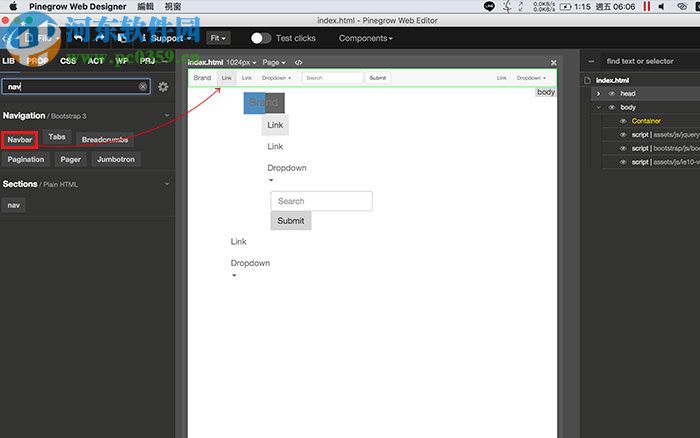Open the Pinegrow Web Designer menu
Screen dimensions: 700x438
[77, 6]
